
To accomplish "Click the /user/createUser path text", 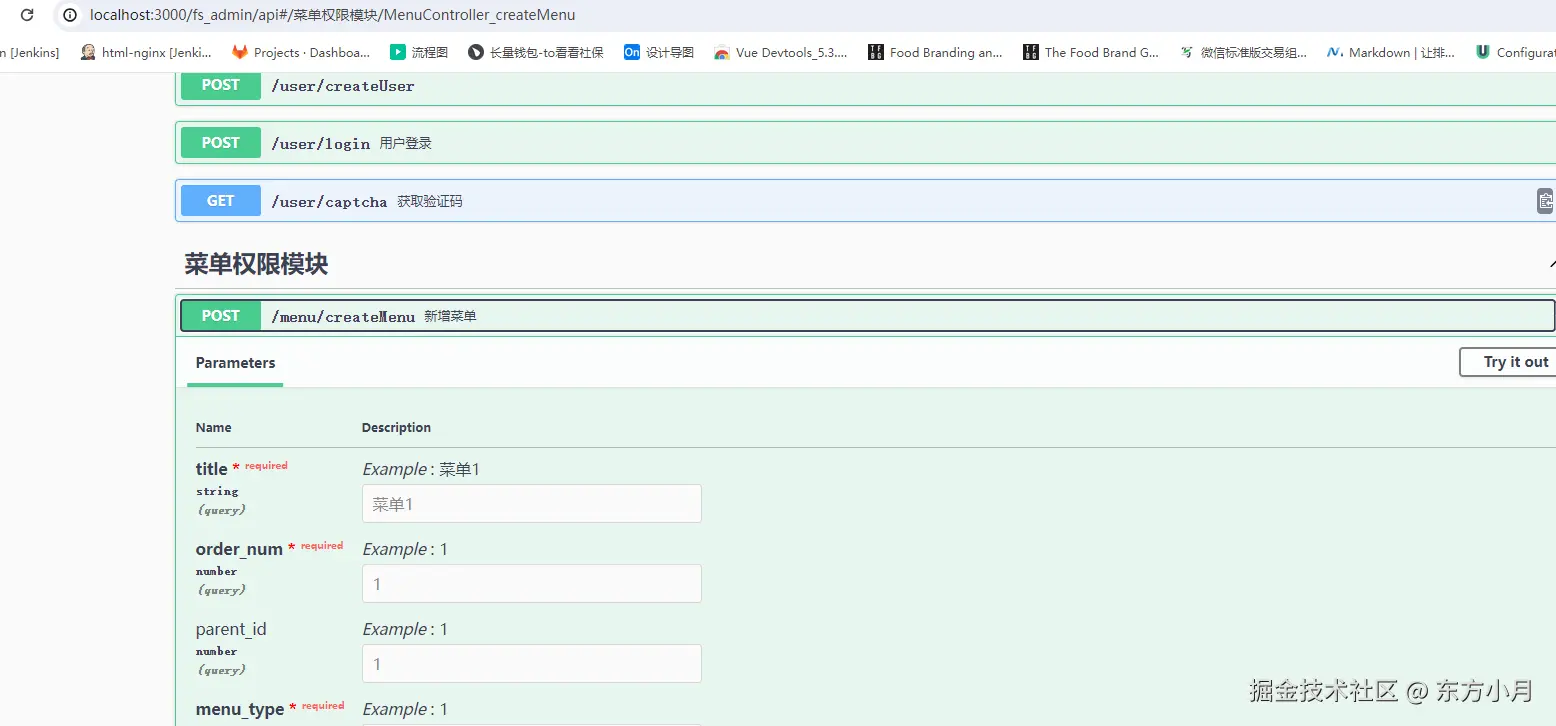I will pyautogui.click(x=343, y=86).
